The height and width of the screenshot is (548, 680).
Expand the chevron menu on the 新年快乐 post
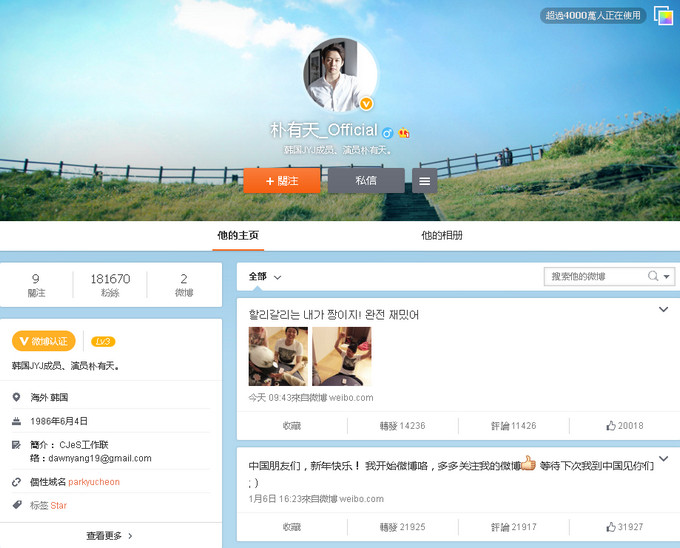click(664, 459)
